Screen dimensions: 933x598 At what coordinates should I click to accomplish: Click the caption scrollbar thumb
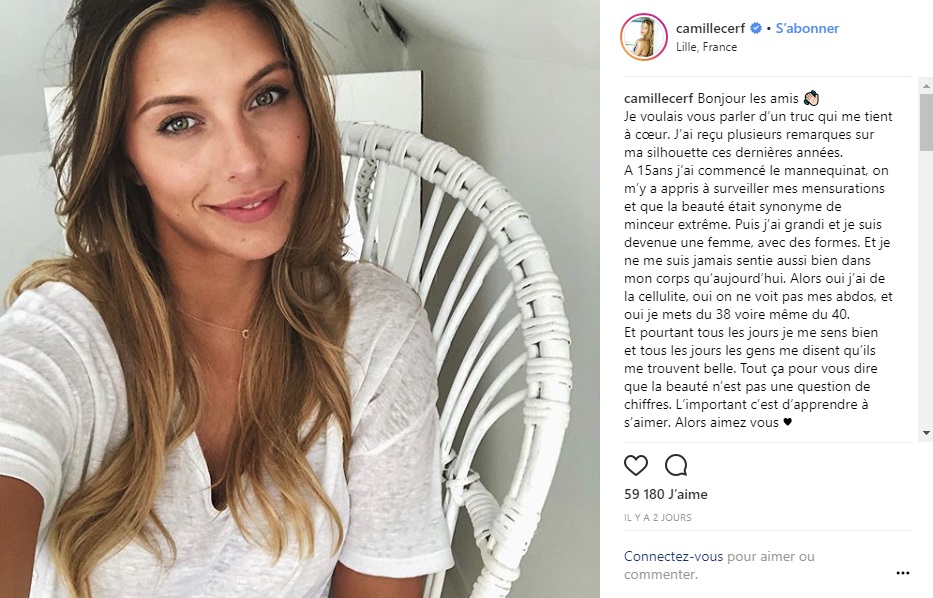coord(926,122)
